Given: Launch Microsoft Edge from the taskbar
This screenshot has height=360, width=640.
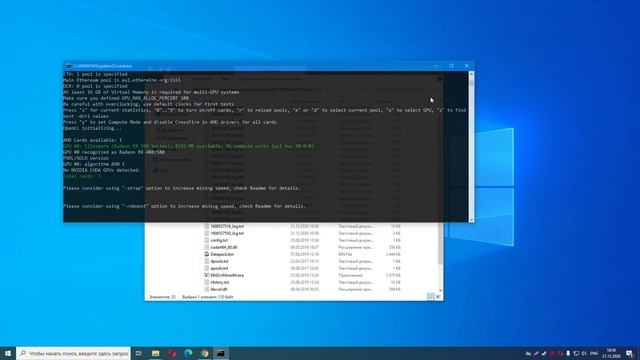Looking at the screenshot, I should [188, 353].
